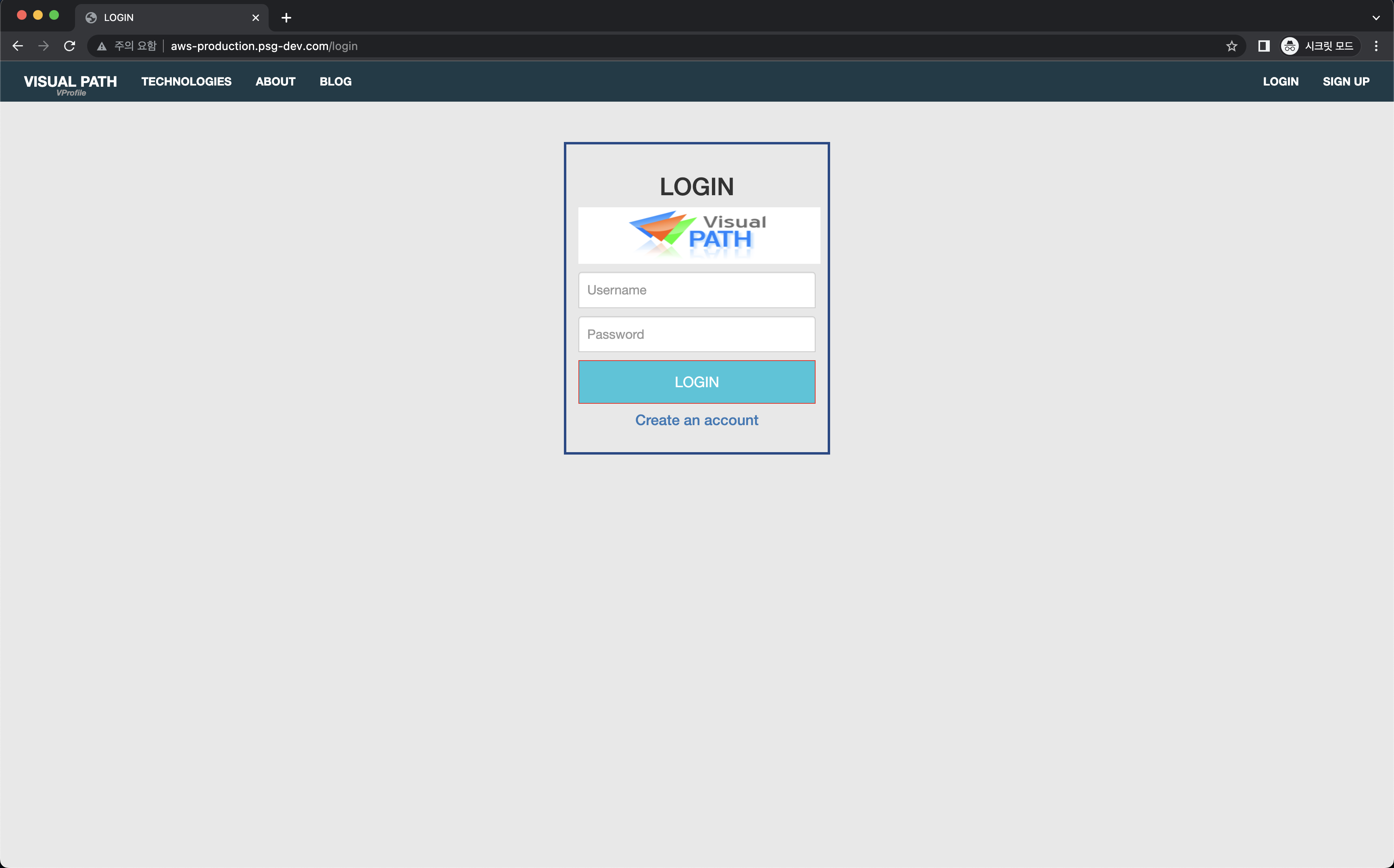Close the LOGIN browser tab
Image resolution: width=1394 pixels, height=868 pixels.
pos(255,18)
